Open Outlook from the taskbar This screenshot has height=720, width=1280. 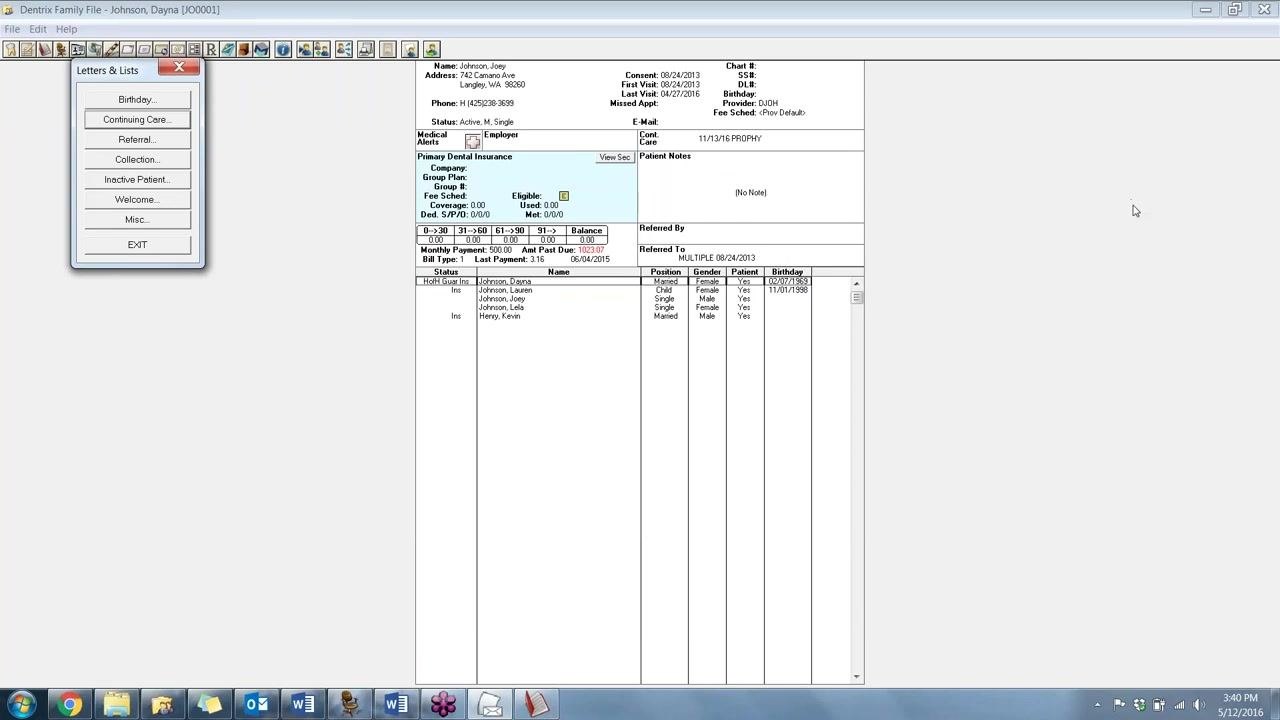click(257, 704)
